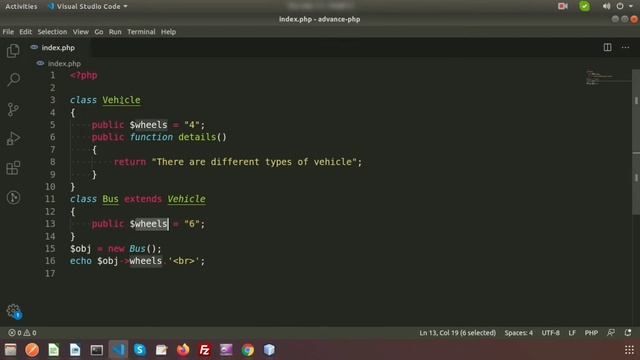Click the code minimap preview
The image size is (640, 360).
608,78
